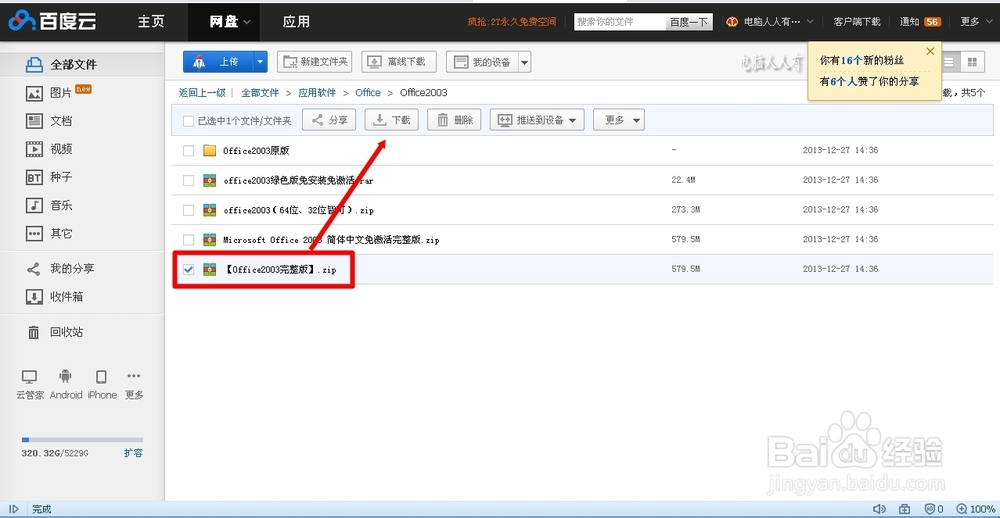Click the 扩容 expand storage link
Image resolution: width=1000 pixels, height=518 pixels.
point(133,453)
